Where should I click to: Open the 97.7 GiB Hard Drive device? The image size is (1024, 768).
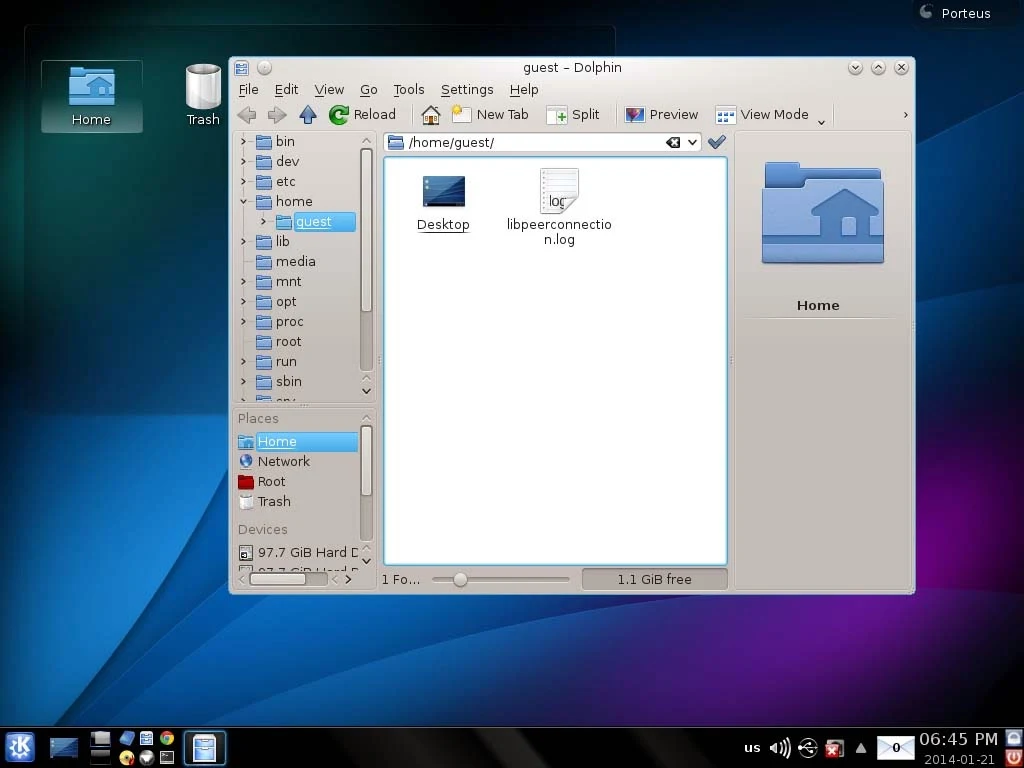pos(298,552)
